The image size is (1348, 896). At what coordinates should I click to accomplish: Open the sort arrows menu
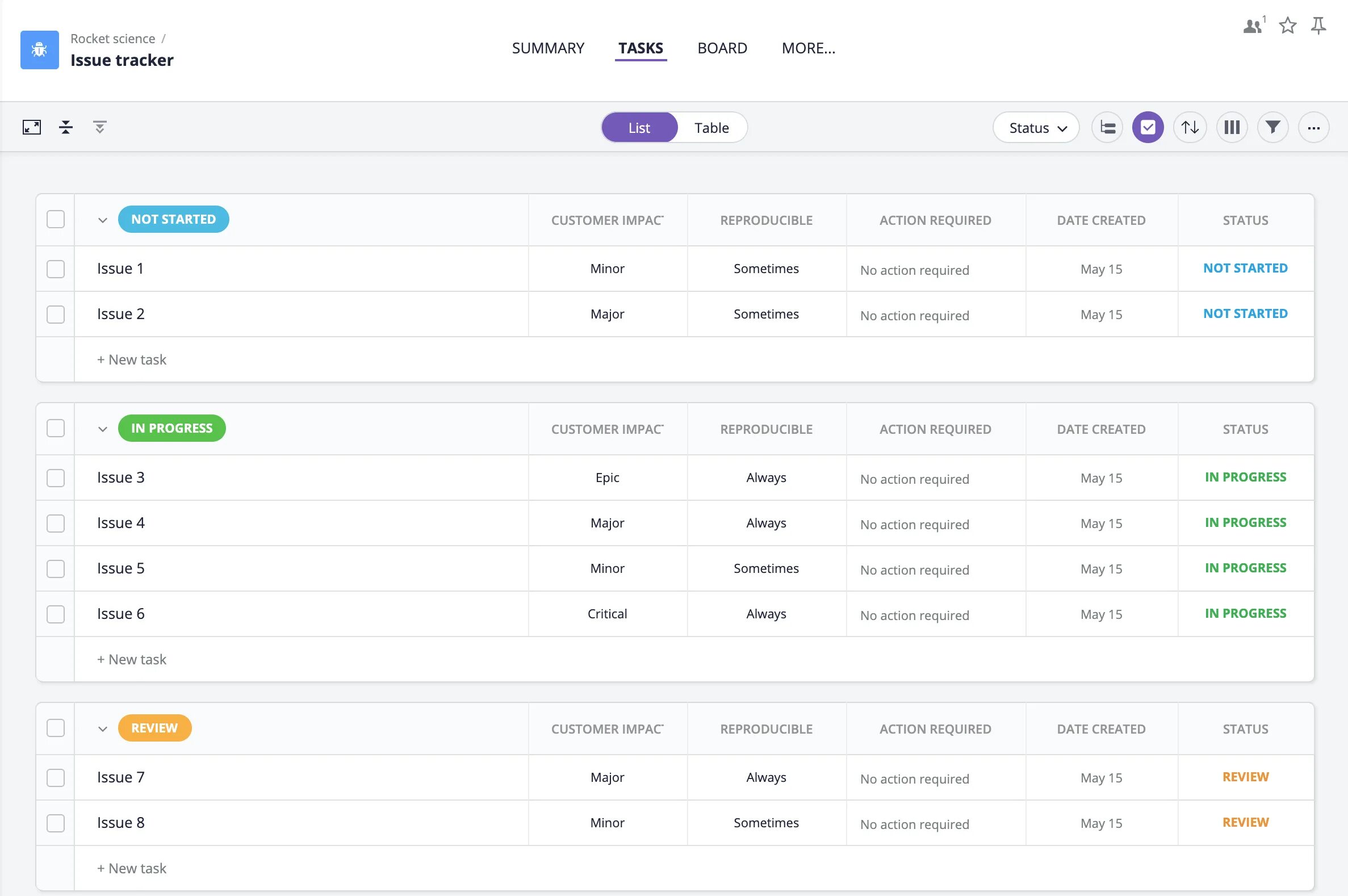pos(1190,127)
